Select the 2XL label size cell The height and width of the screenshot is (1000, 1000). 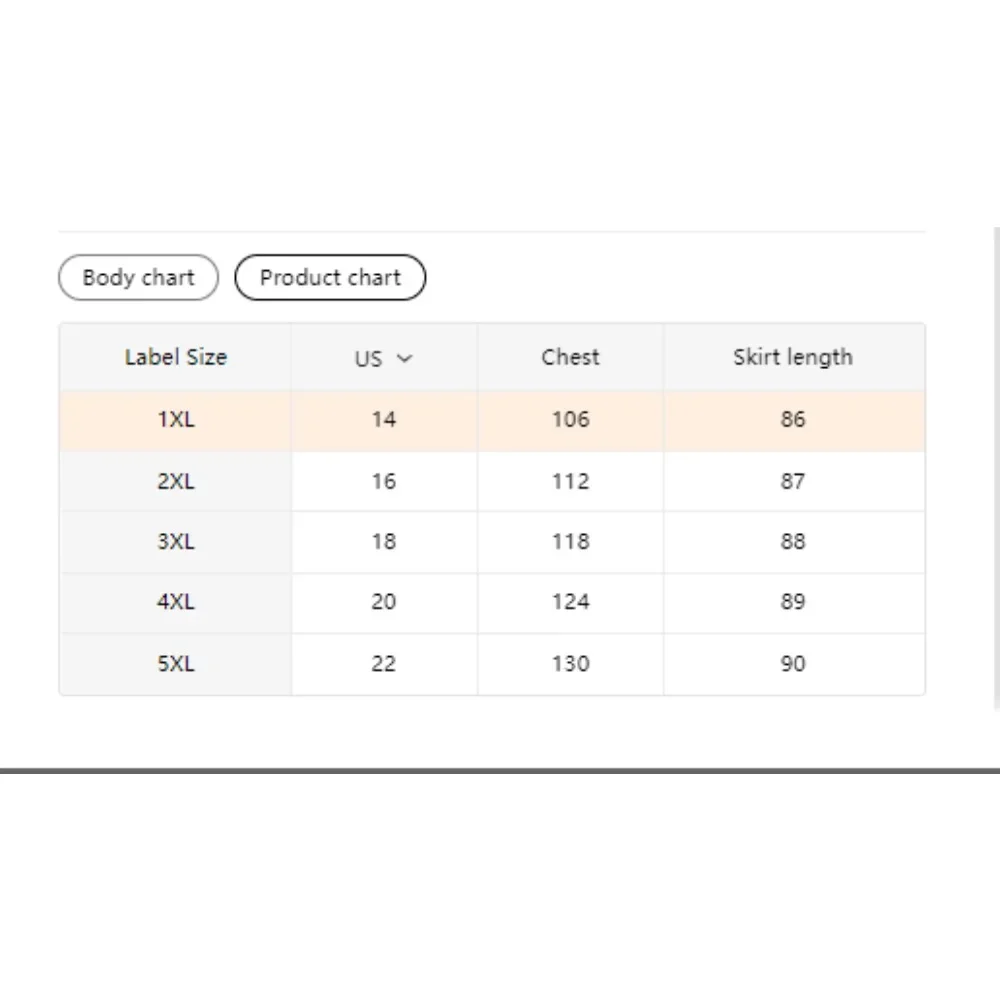tap(176, 481)
